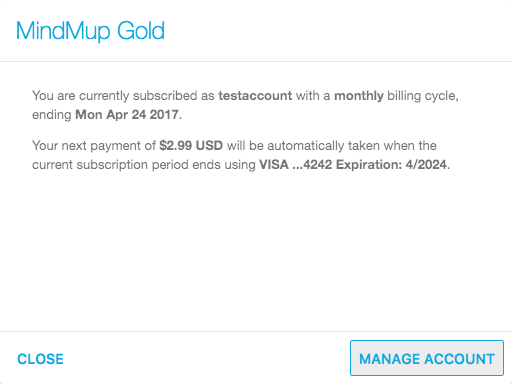This screenshot has width=512, height=384.
Task: Click the word 'ACCOUNT' on the manage button
Action: point(460,359)
